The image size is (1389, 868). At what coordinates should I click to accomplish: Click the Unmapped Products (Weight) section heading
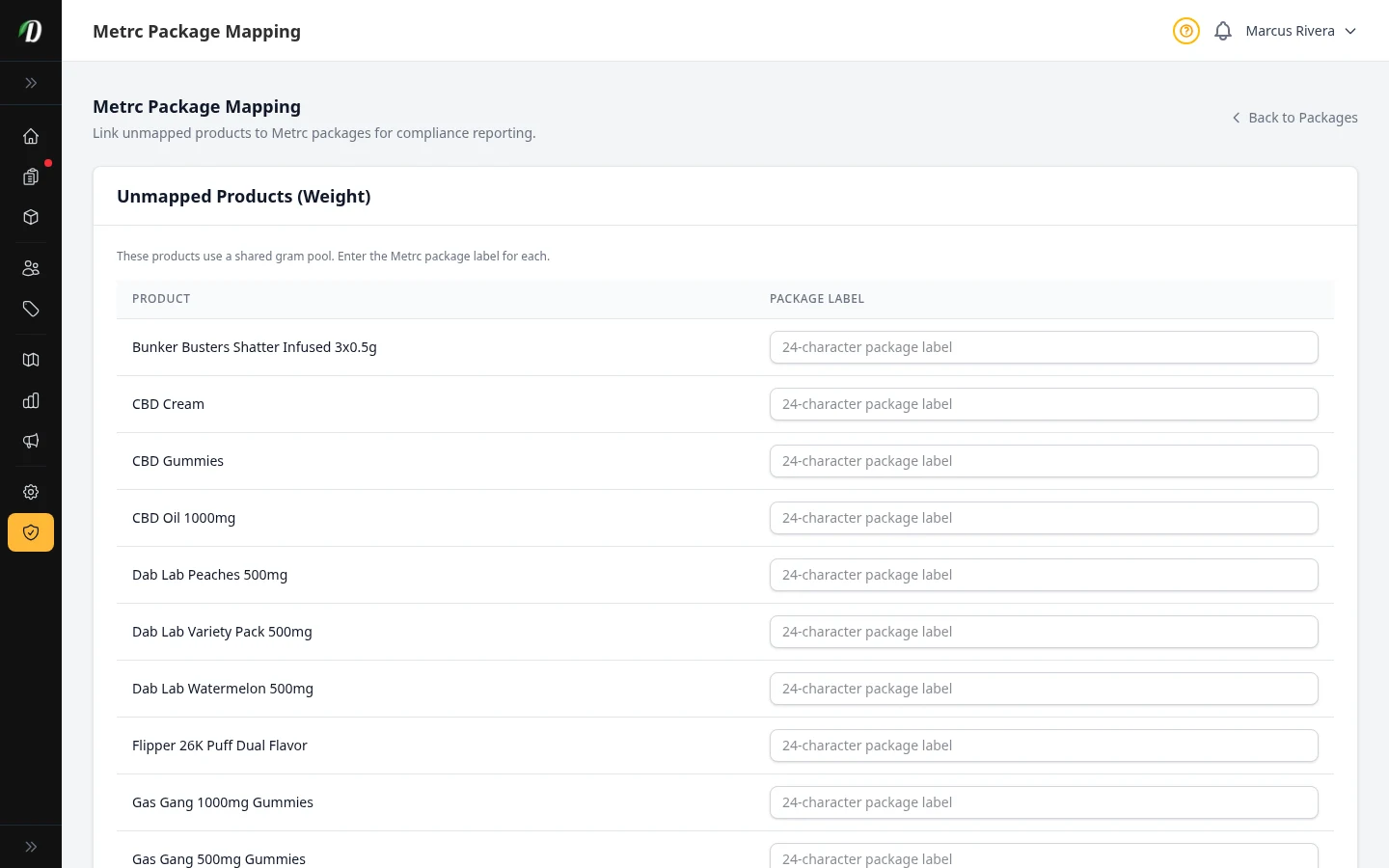click(x=243, y=196)
